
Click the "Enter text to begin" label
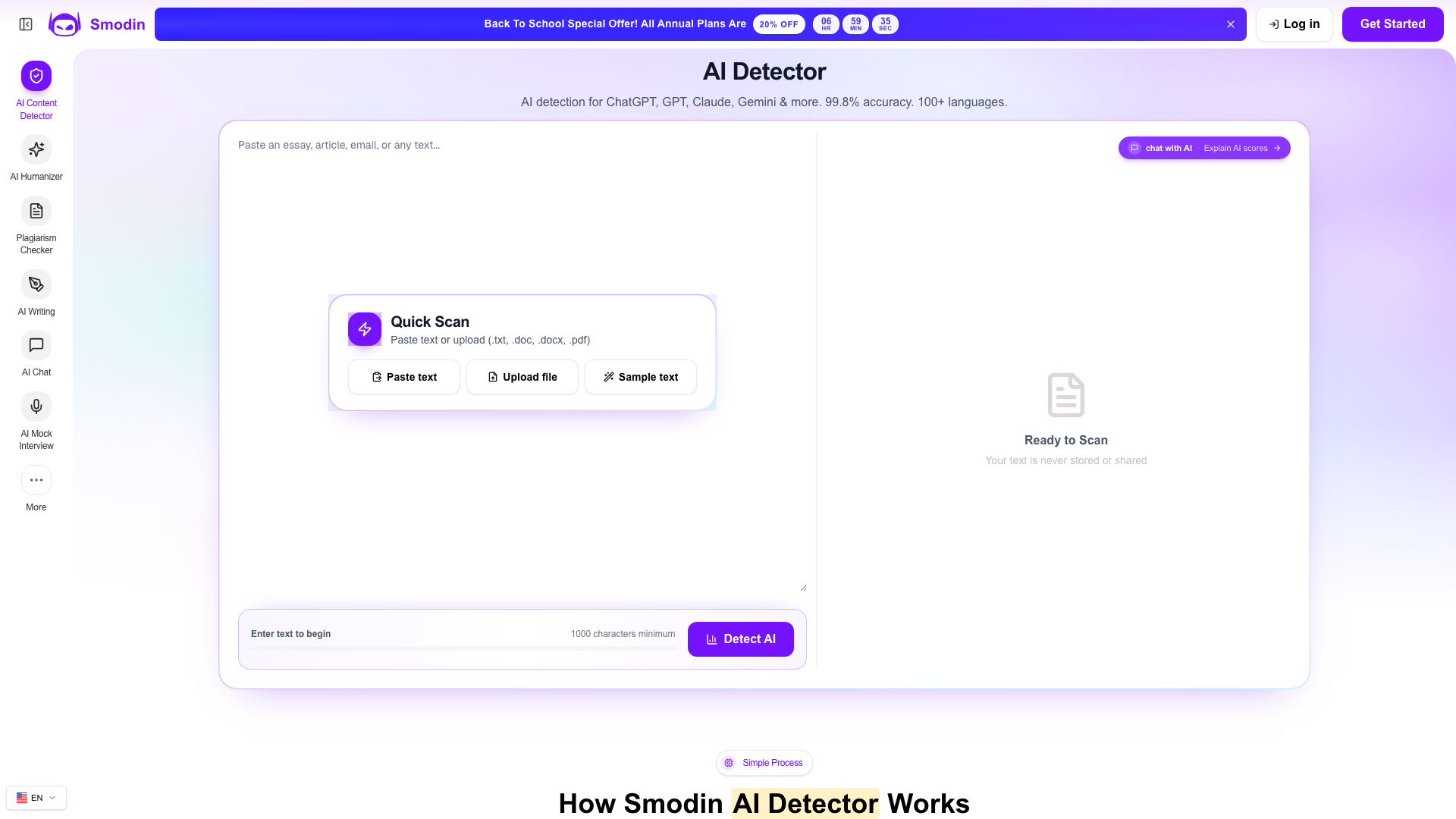point(291,634)
